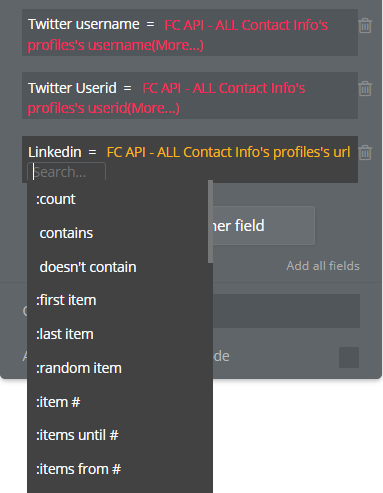Remove the Linkedin field with trash icon

tap(365, 152)
